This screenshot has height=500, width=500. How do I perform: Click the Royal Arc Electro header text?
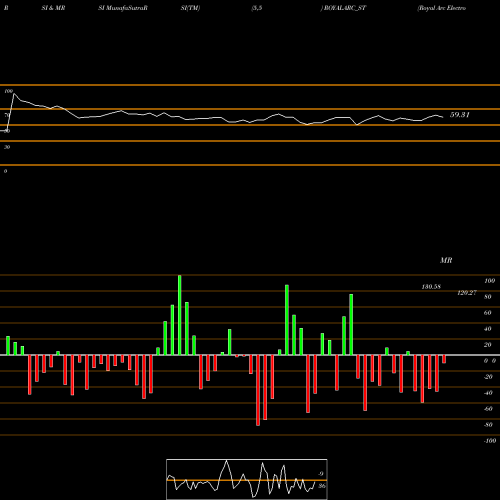442,8
